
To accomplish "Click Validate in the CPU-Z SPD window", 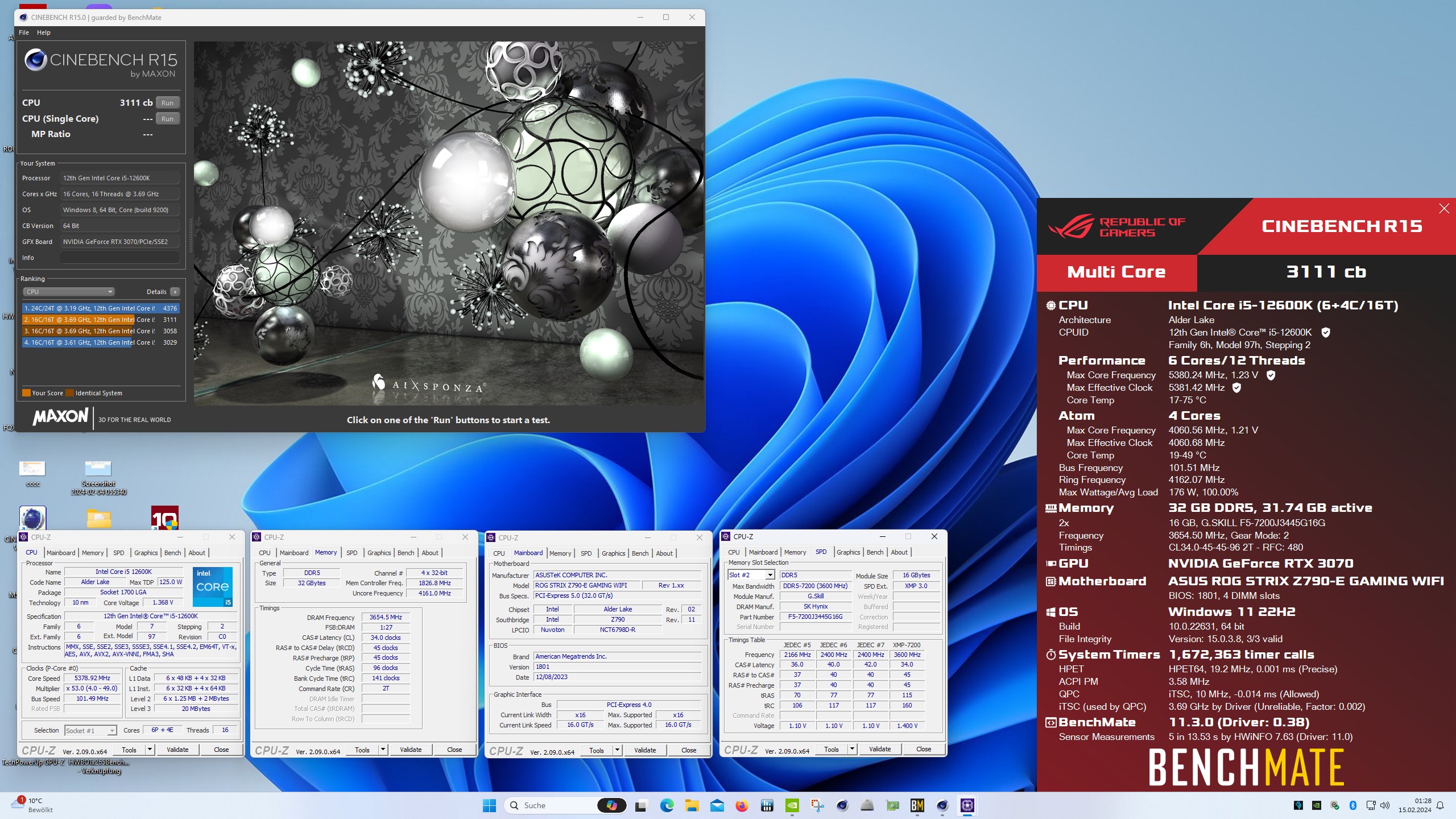I will pos(880,749).
